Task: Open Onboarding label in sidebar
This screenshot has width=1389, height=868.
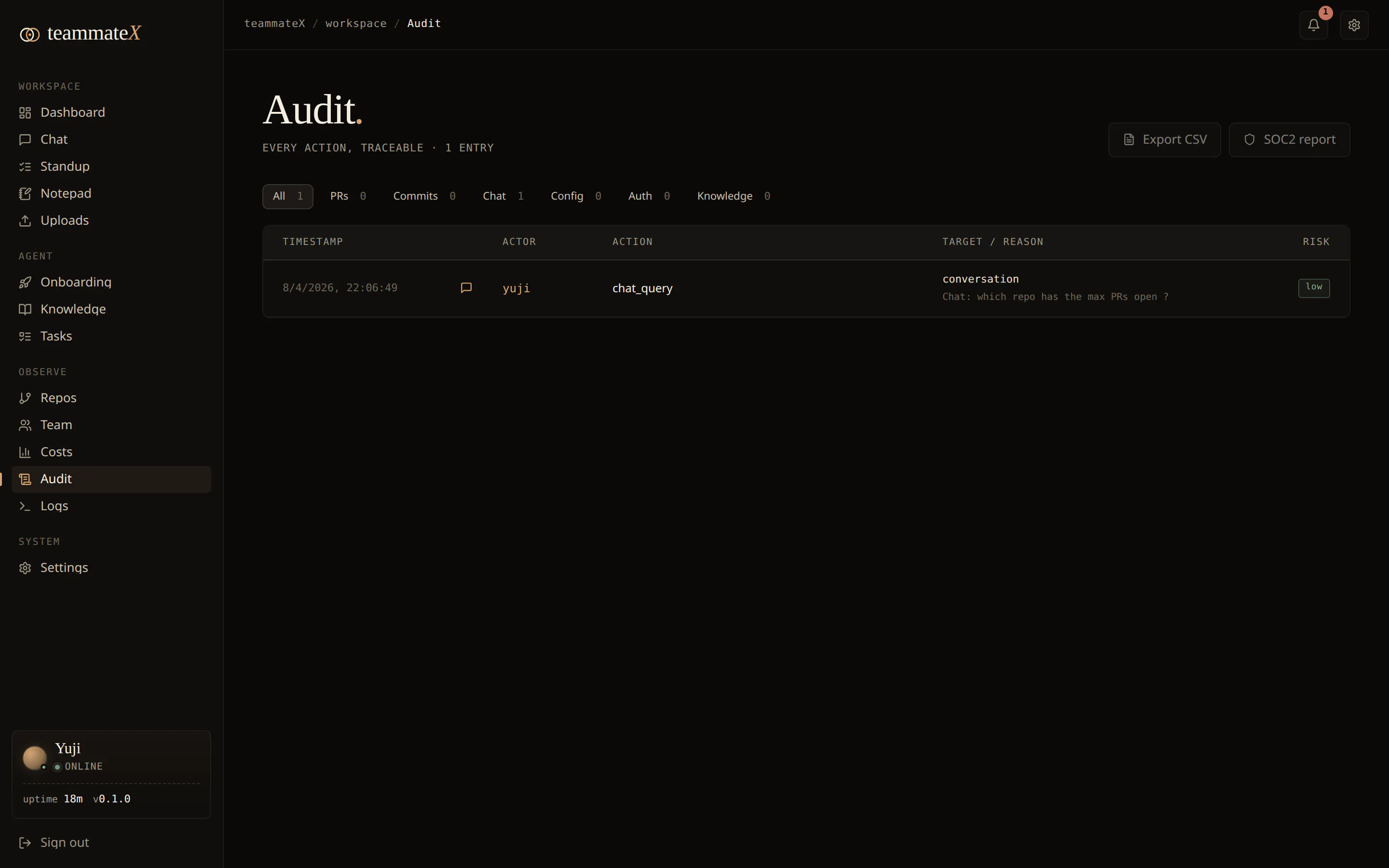Action: click(x=76, y=283)
